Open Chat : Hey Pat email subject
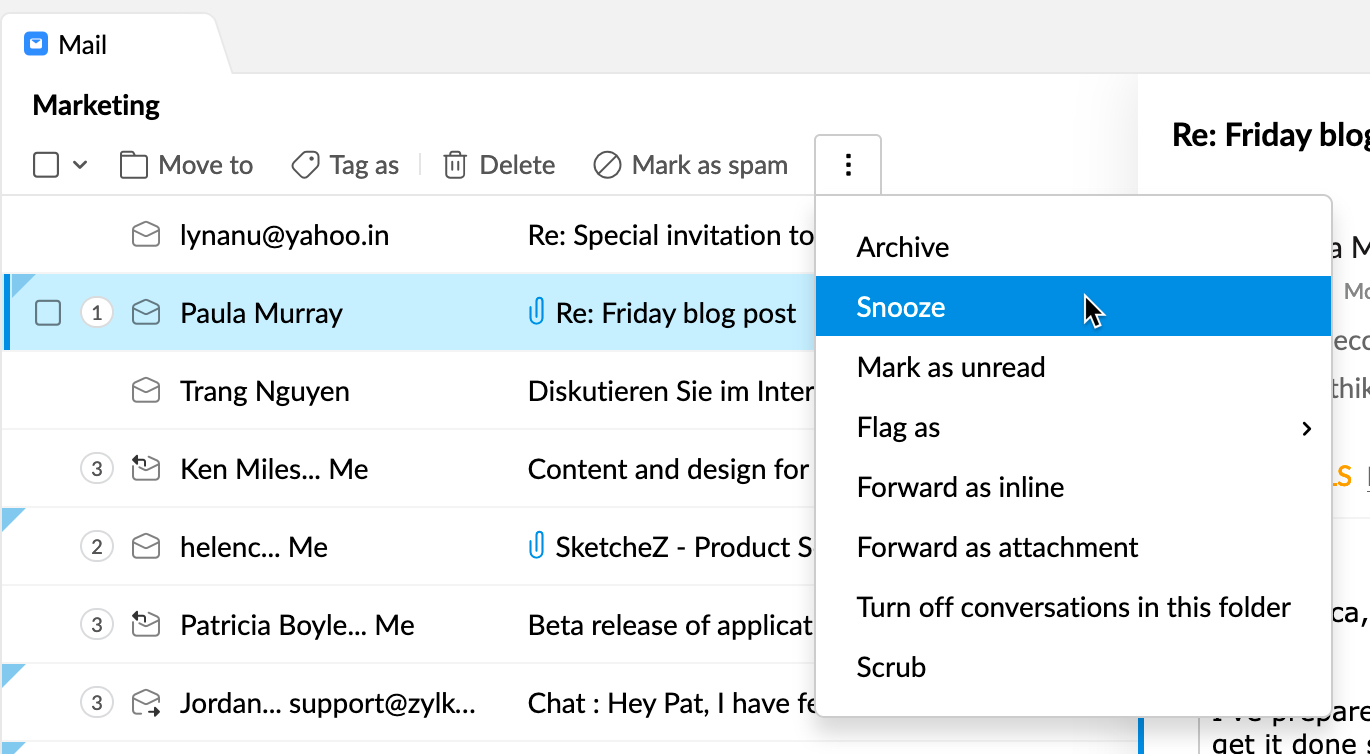This screenshot has height=754, width=1370. coord(672,703)
